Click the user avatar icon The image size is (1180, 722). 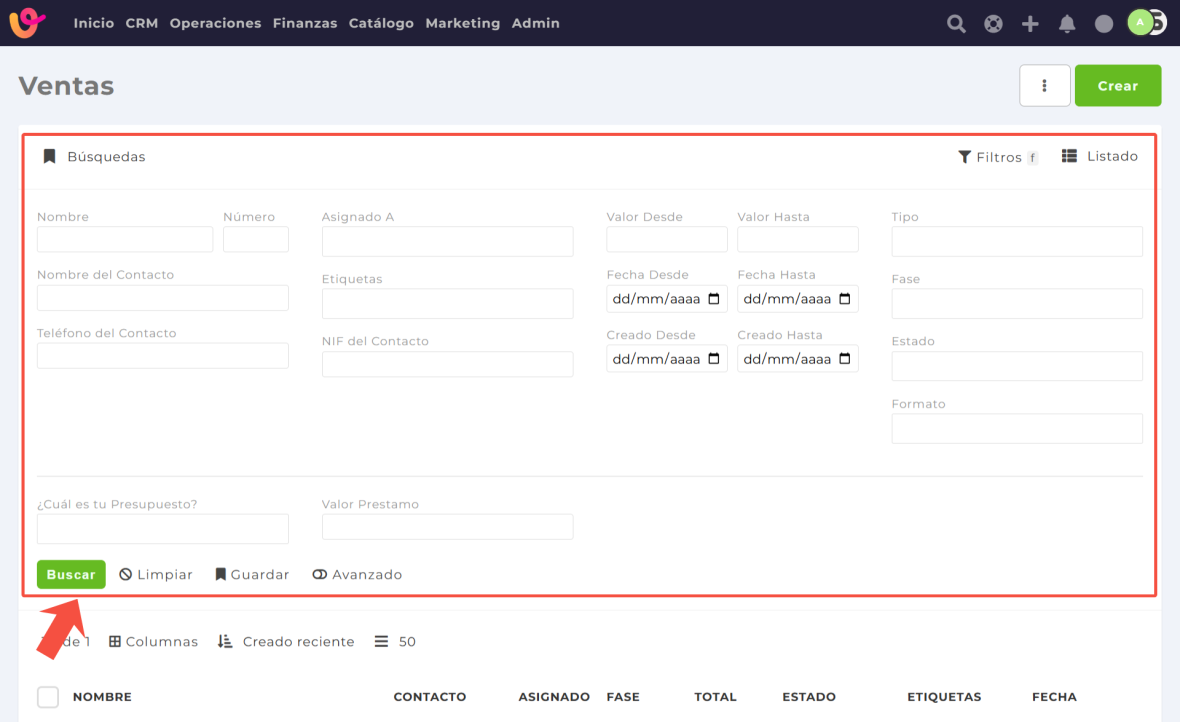[1141, 23]
